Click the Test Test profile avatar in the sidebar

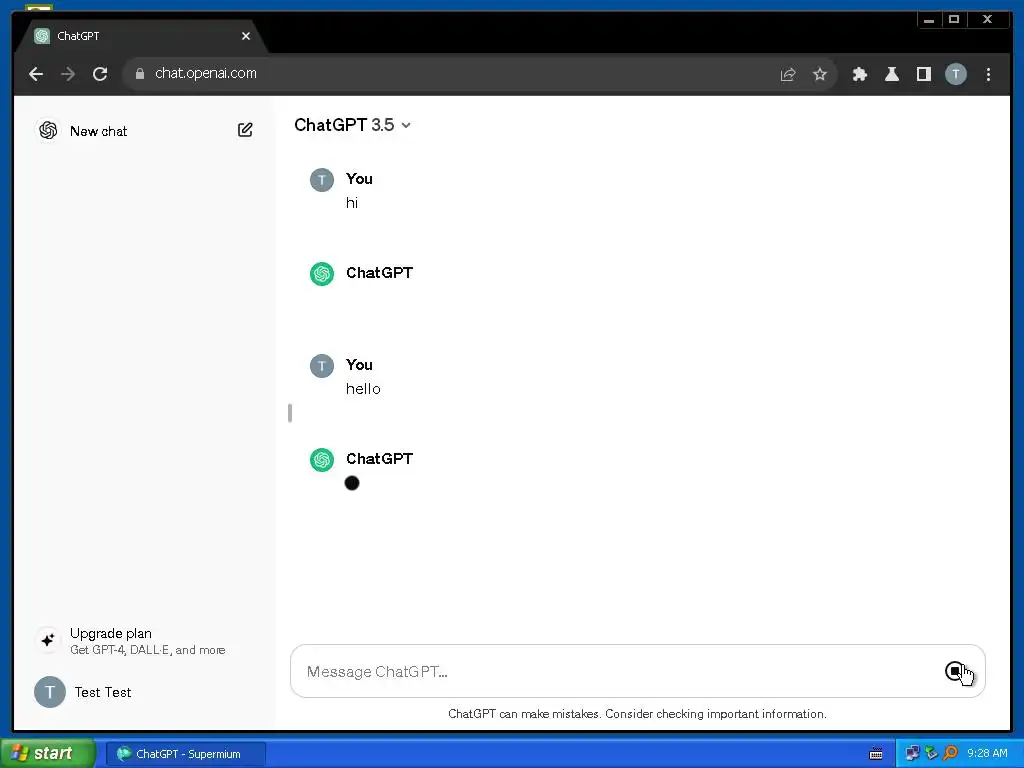click(50, 692)
